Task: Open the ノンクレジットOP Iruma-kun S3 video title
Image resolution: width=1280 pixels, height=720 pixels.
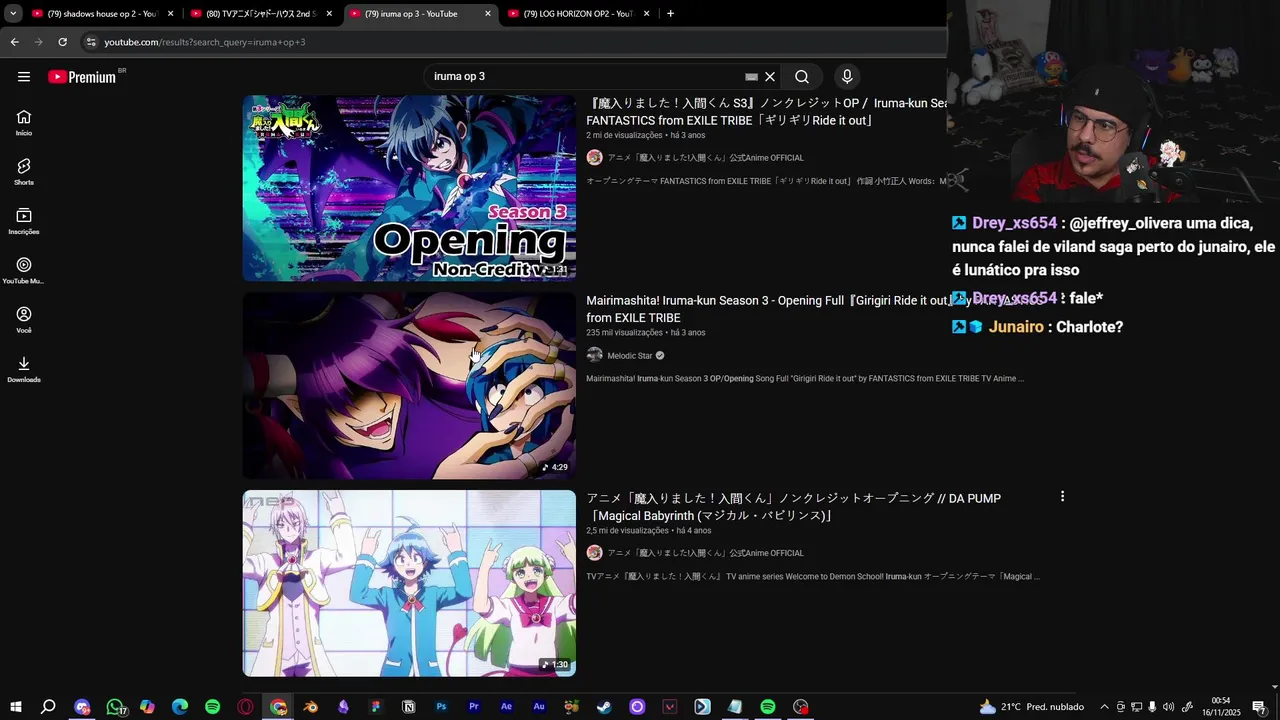Action: coord(766,112)
